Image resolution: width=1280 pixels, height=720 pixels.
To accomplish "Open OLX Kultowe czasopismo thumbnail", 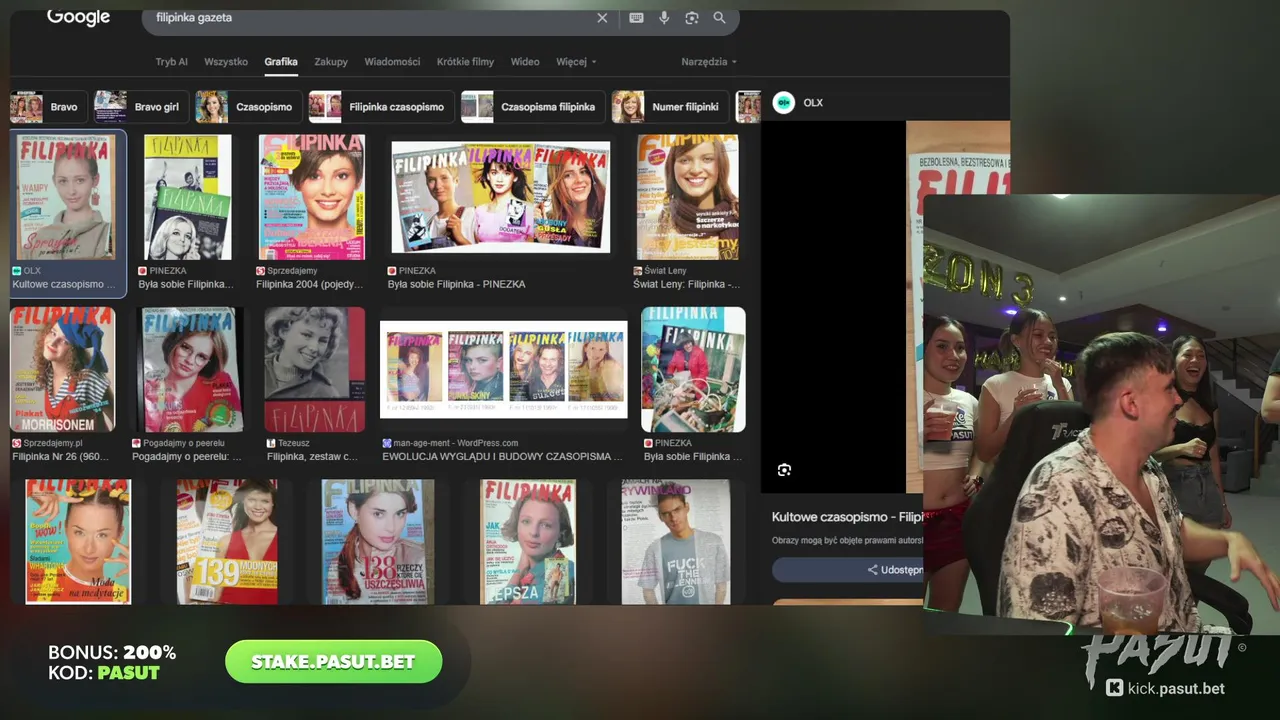I will [68, 197].
